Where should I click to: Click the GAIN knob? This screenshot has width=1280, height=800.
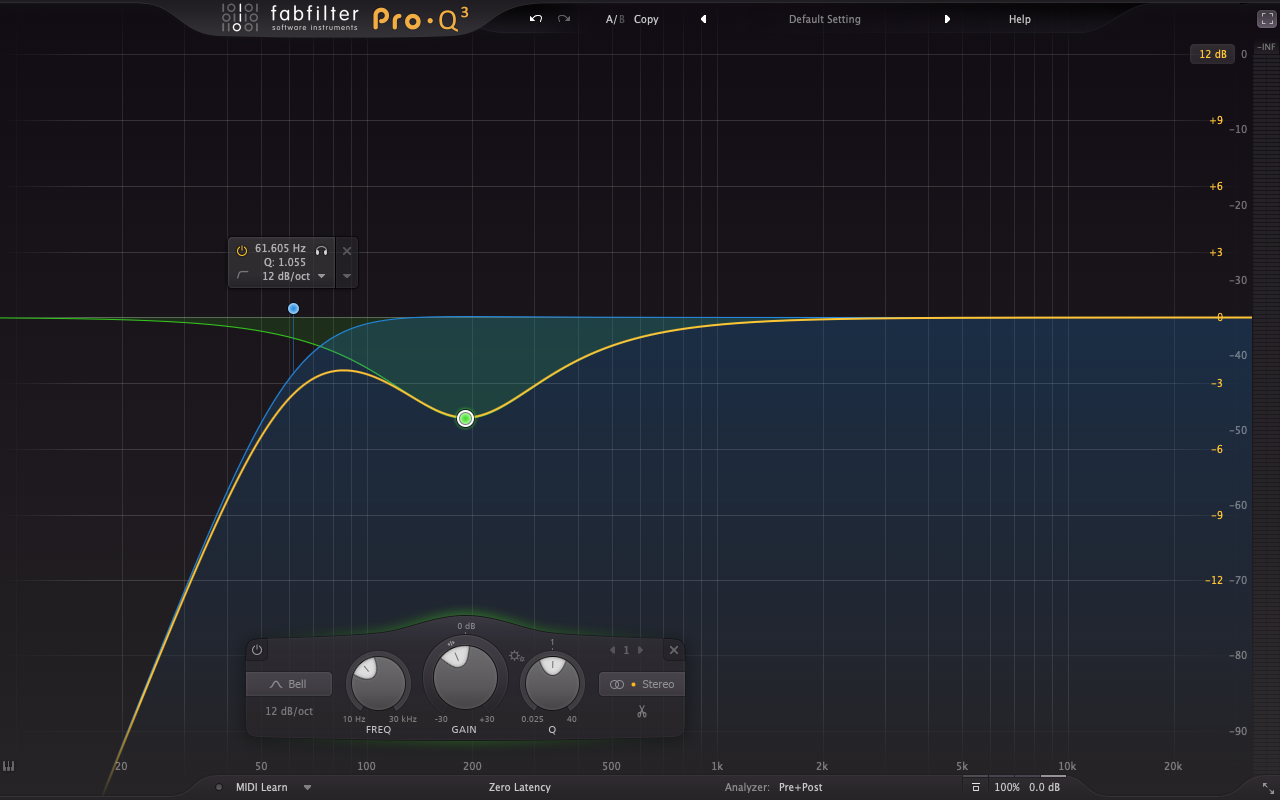click(465, 676)
